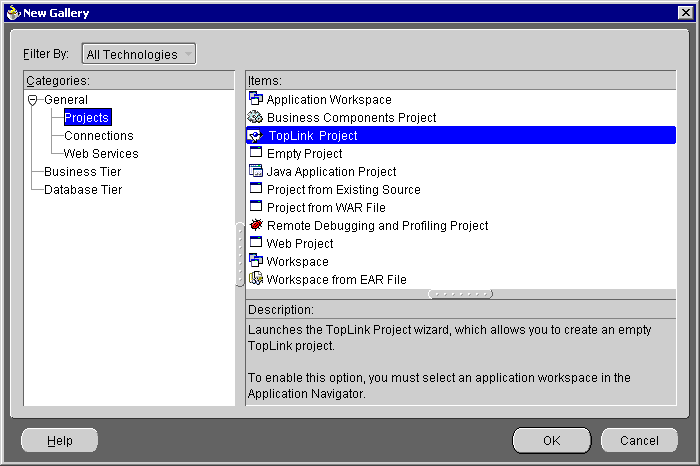Select the Project from WAR File text

click(326, 208)
